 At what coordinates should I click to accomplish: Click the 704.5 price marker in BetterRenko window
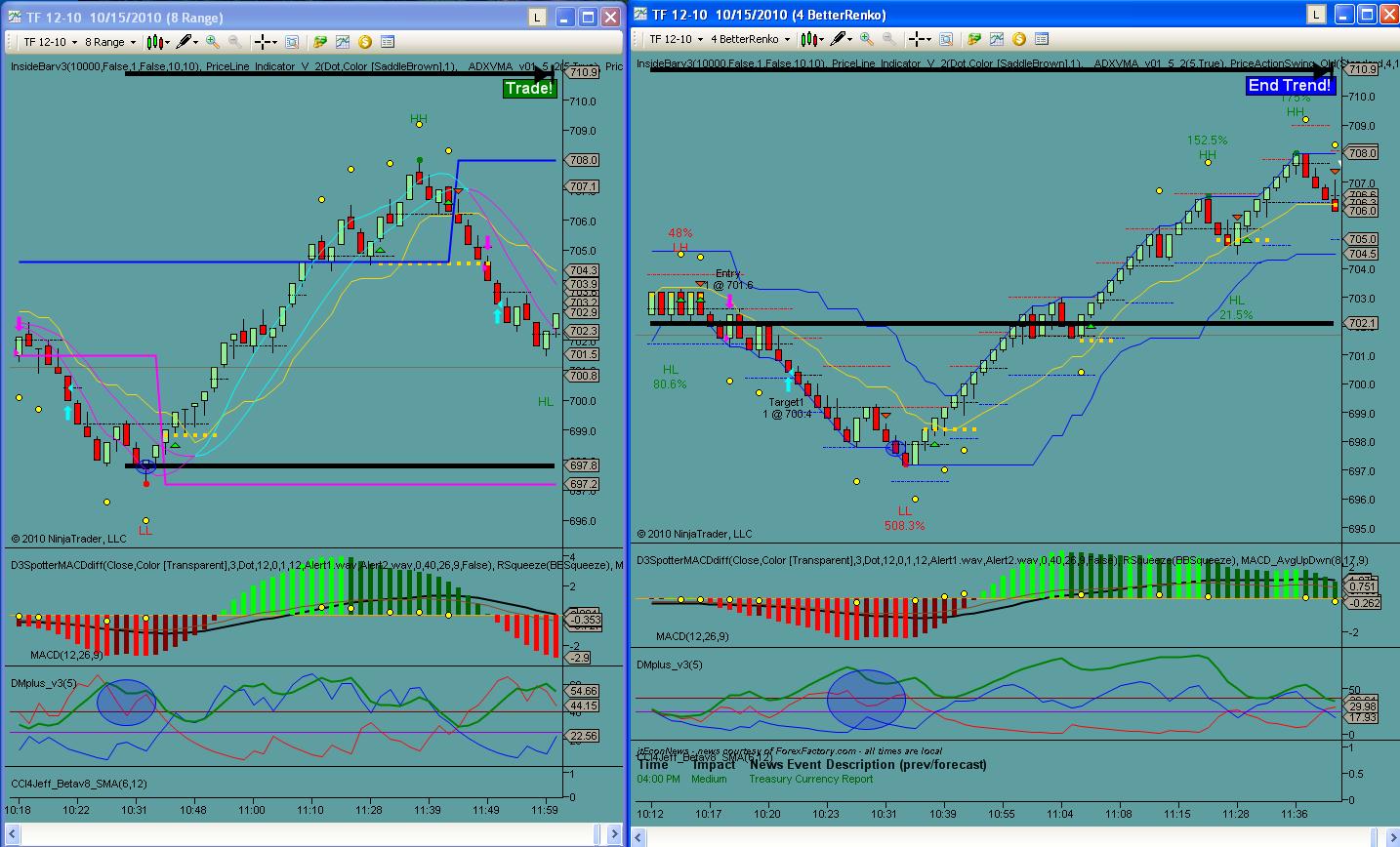pyautogui.click(x=1362, y=254)
